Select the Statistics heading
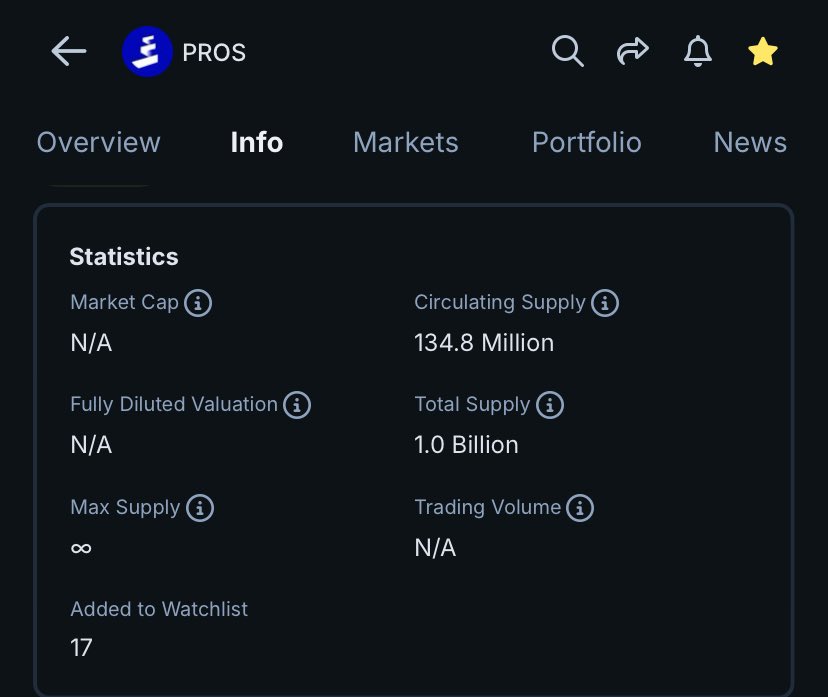Viewport: 828px width, 697px height. click(x=124, y=257)
